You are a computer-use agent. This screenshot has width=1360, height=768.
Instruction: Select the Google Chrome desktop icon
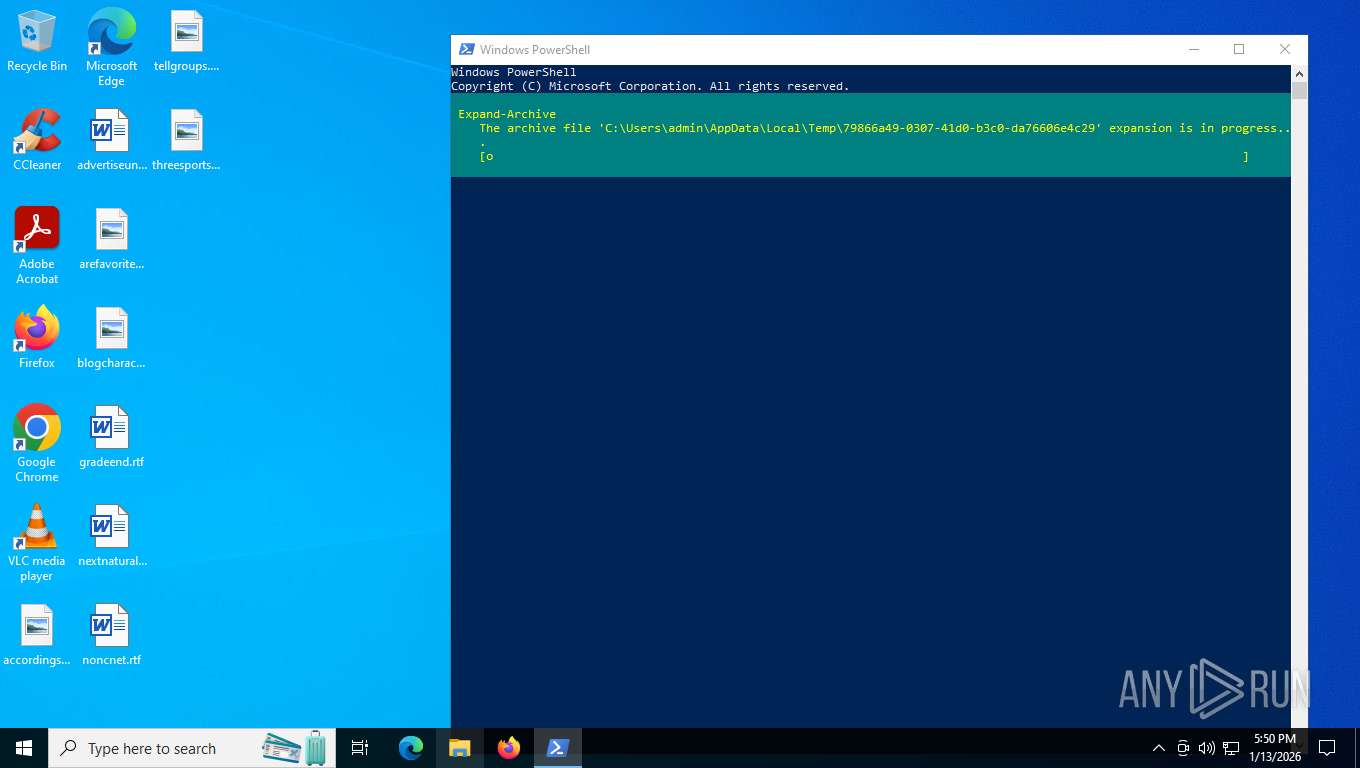[x=37, y=444]
